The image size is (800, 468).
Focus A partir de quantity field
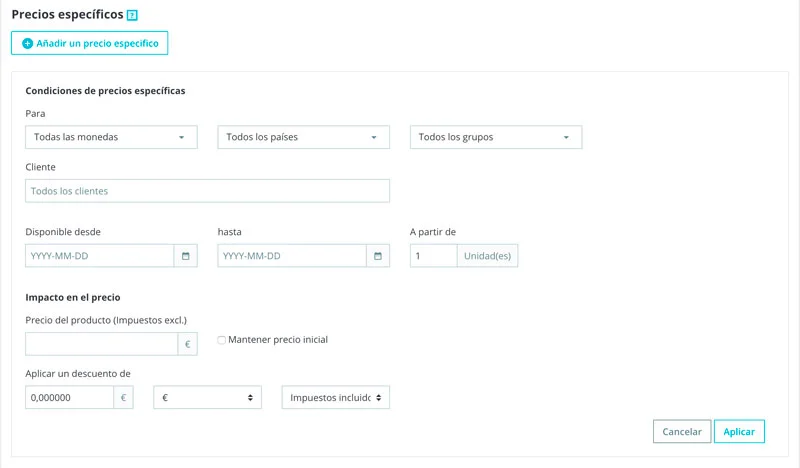point(433,256)
